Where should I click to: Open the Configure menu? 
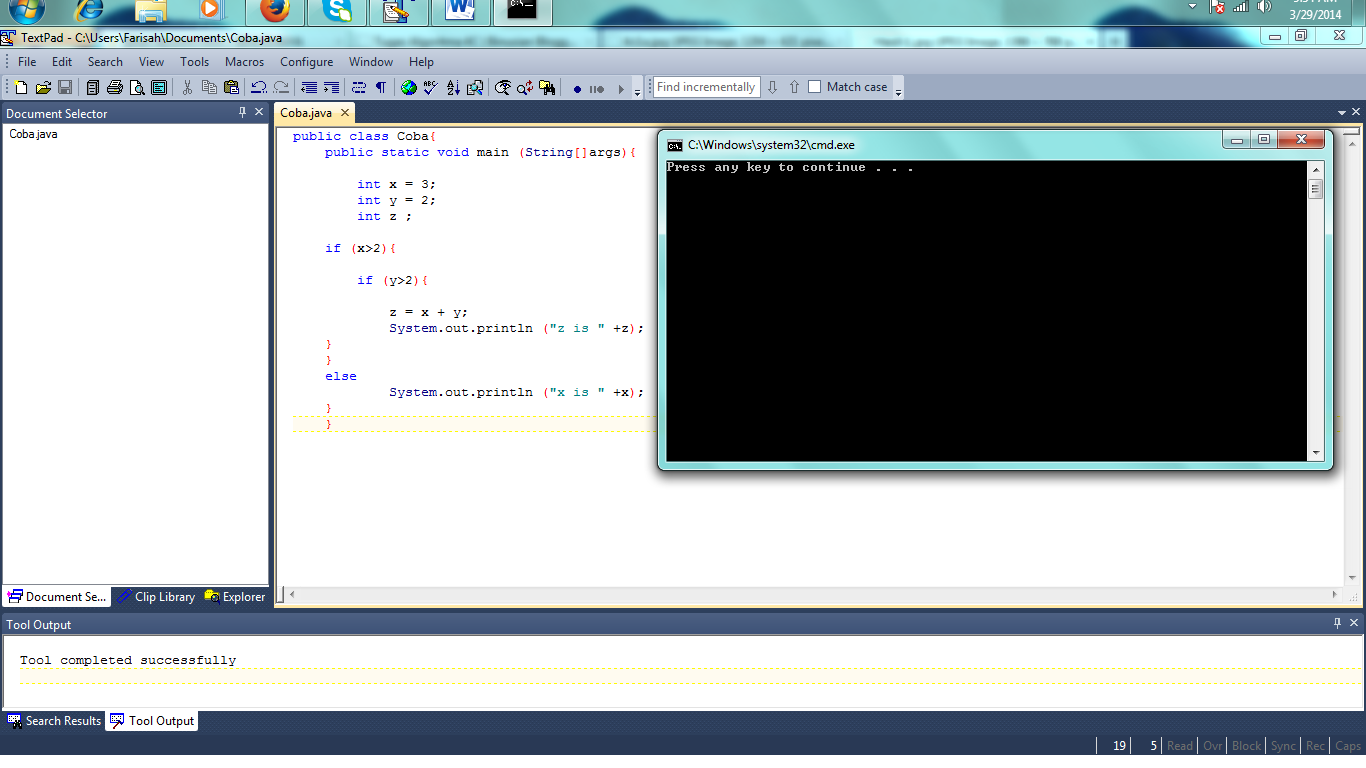click(x=307, y=62)
